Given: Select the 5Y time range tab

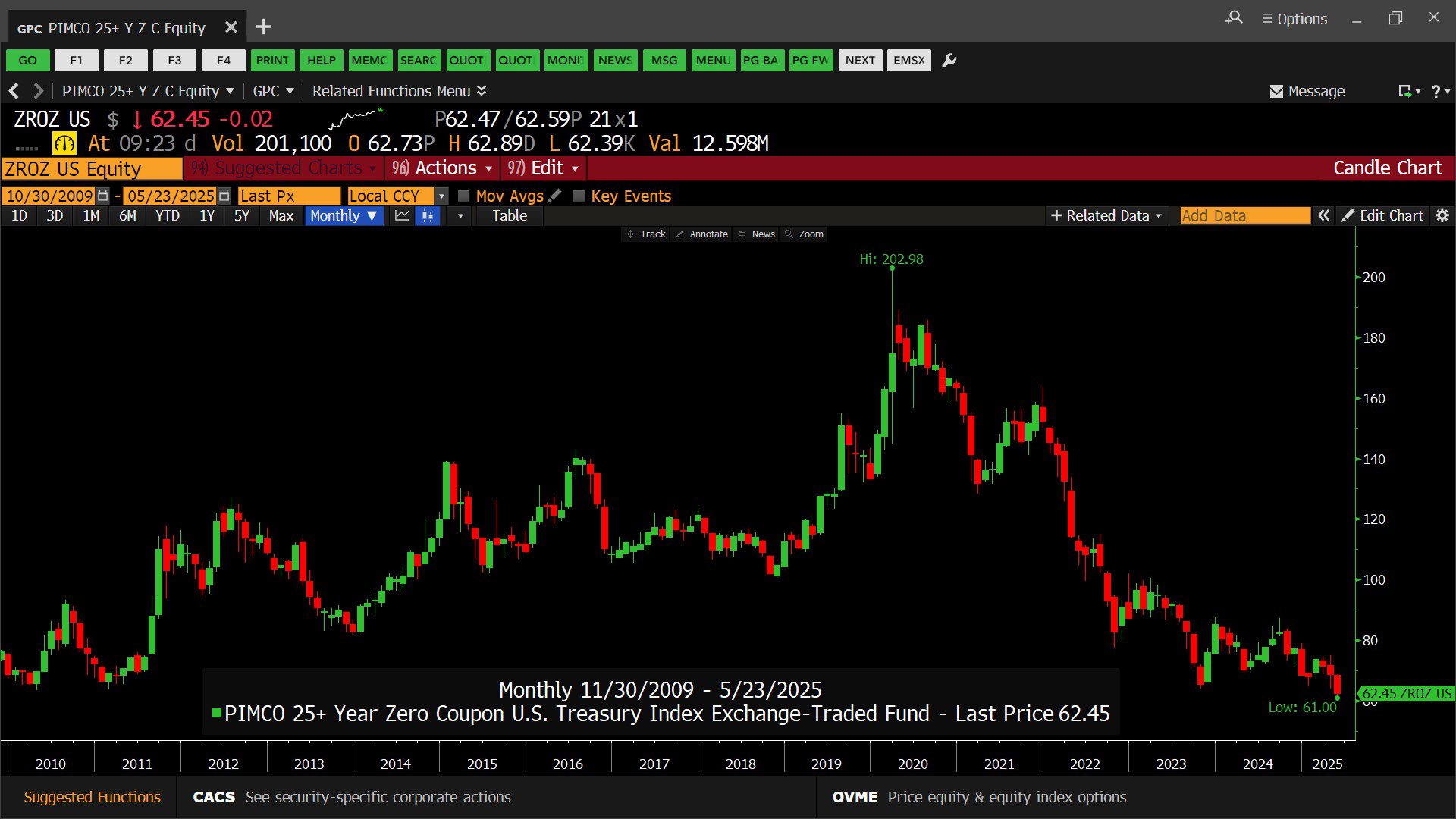Looking at the screenshot, I should 241,216.
